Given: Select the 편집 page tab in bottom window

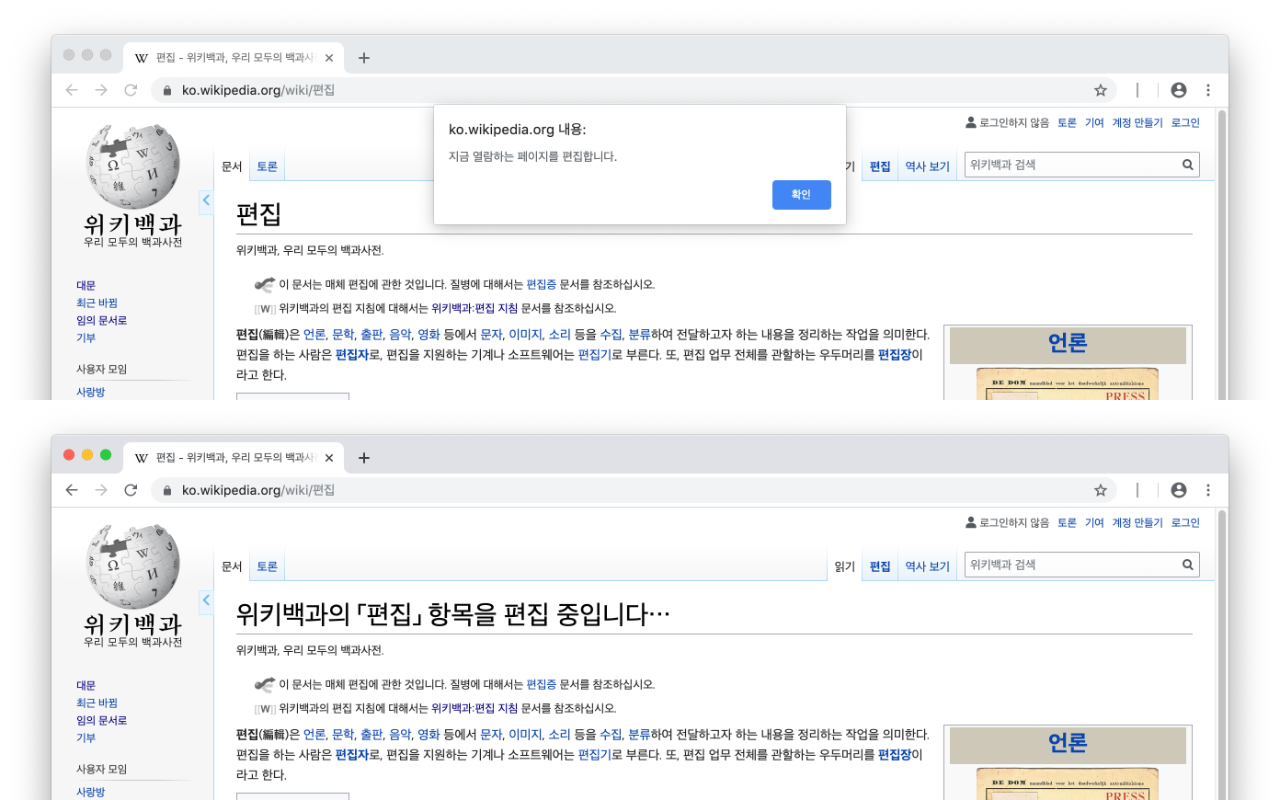Looking at the screenshot, I should 880,567.
